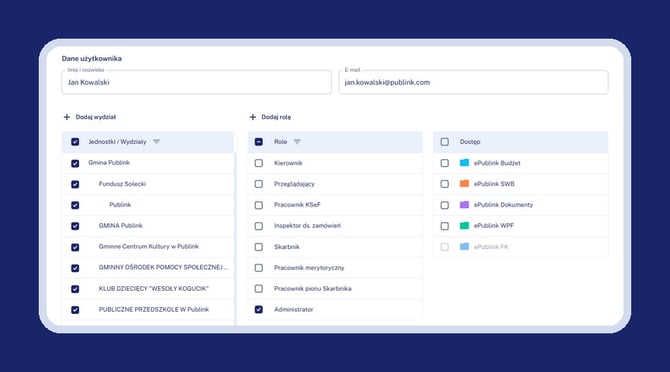Click the purple ePublink Dokumenty folder icon

tap(464, 205)
